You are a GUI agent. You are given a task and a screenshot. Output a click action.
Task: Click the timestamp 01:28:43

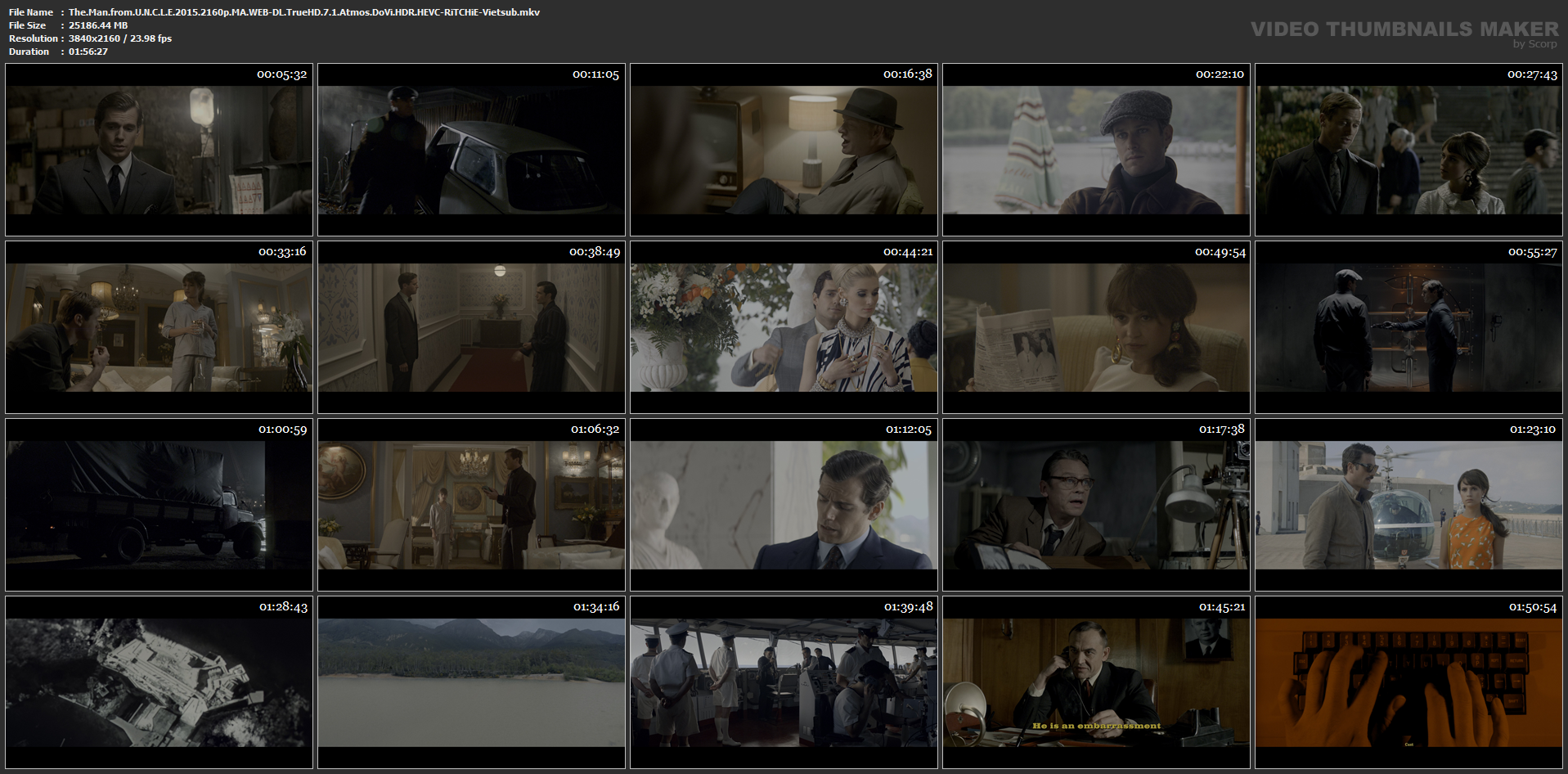[284, 607]
